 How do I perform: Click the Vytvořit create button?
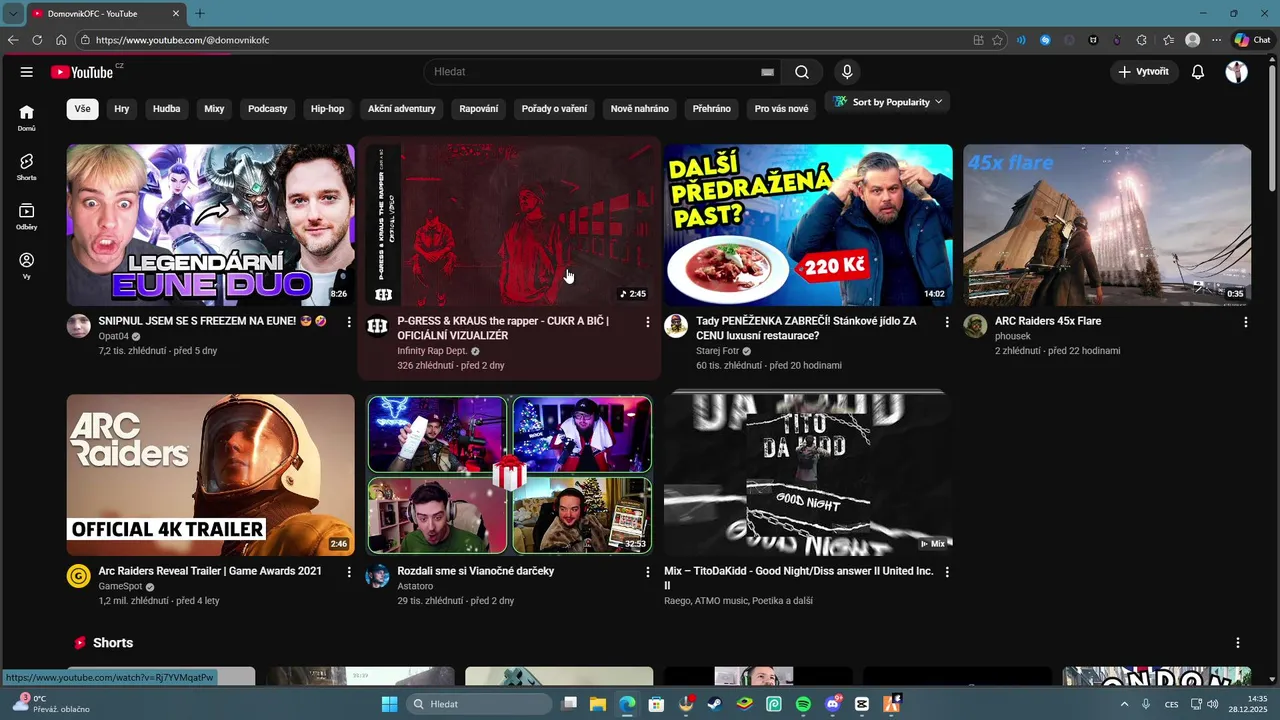tap(1144, 72)
